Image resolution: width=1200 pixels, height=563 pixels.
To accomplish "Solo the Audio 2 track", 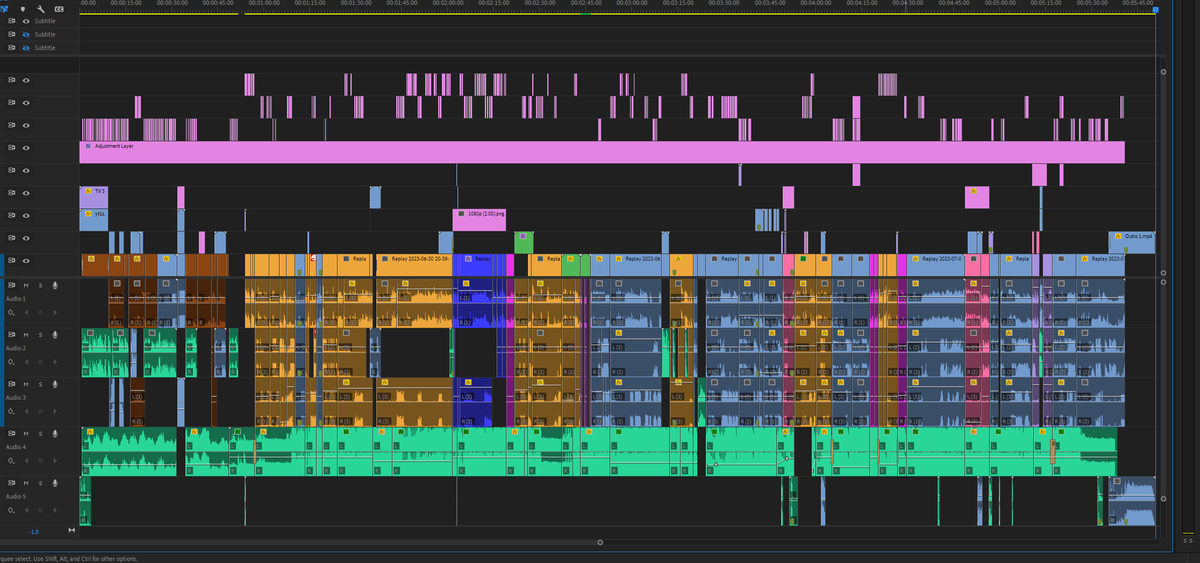I will click(x=40, y=335).
